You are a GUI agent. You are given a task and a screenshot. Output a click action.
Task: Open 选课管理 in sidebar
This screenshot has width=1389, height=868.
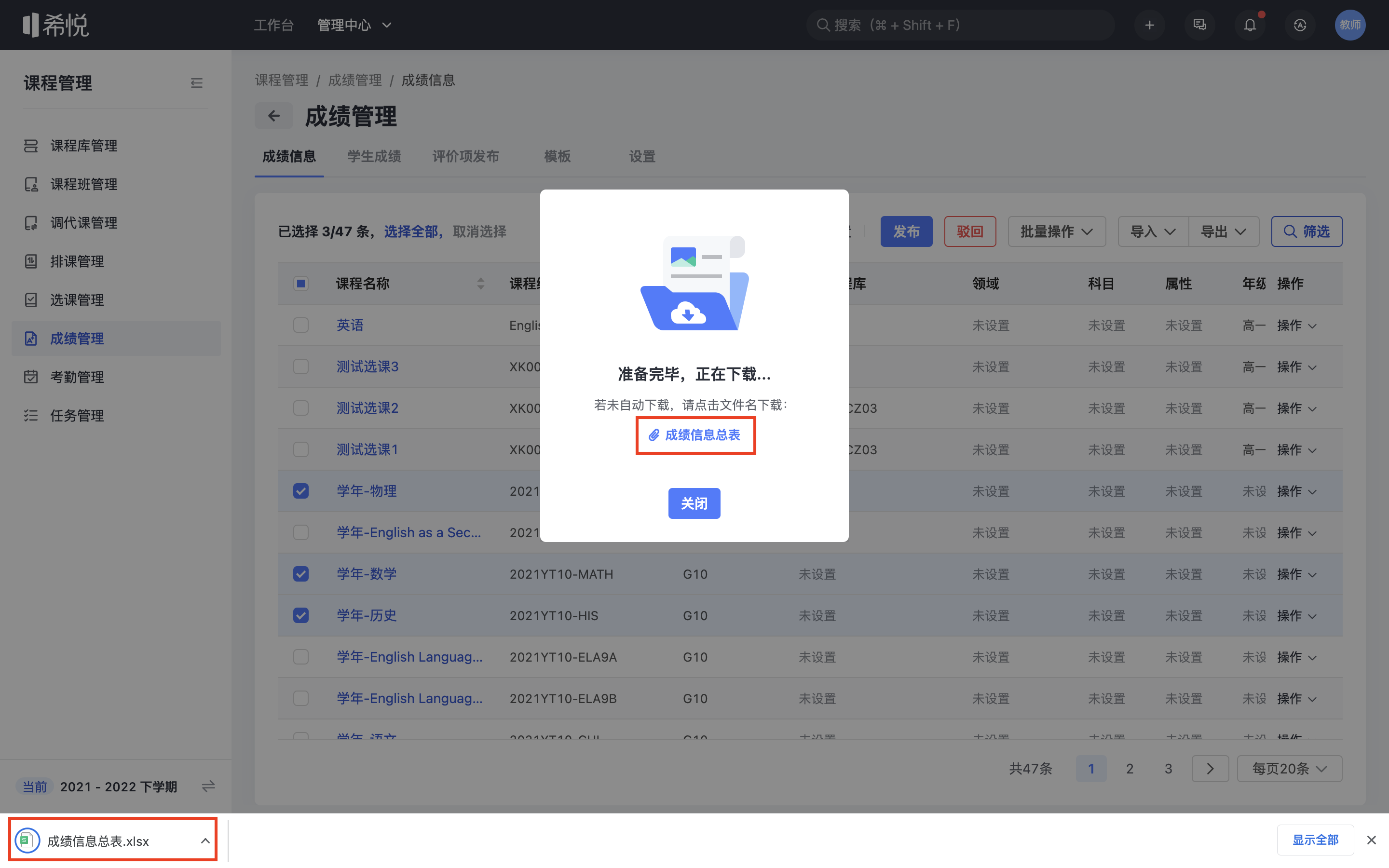point(116,299)
